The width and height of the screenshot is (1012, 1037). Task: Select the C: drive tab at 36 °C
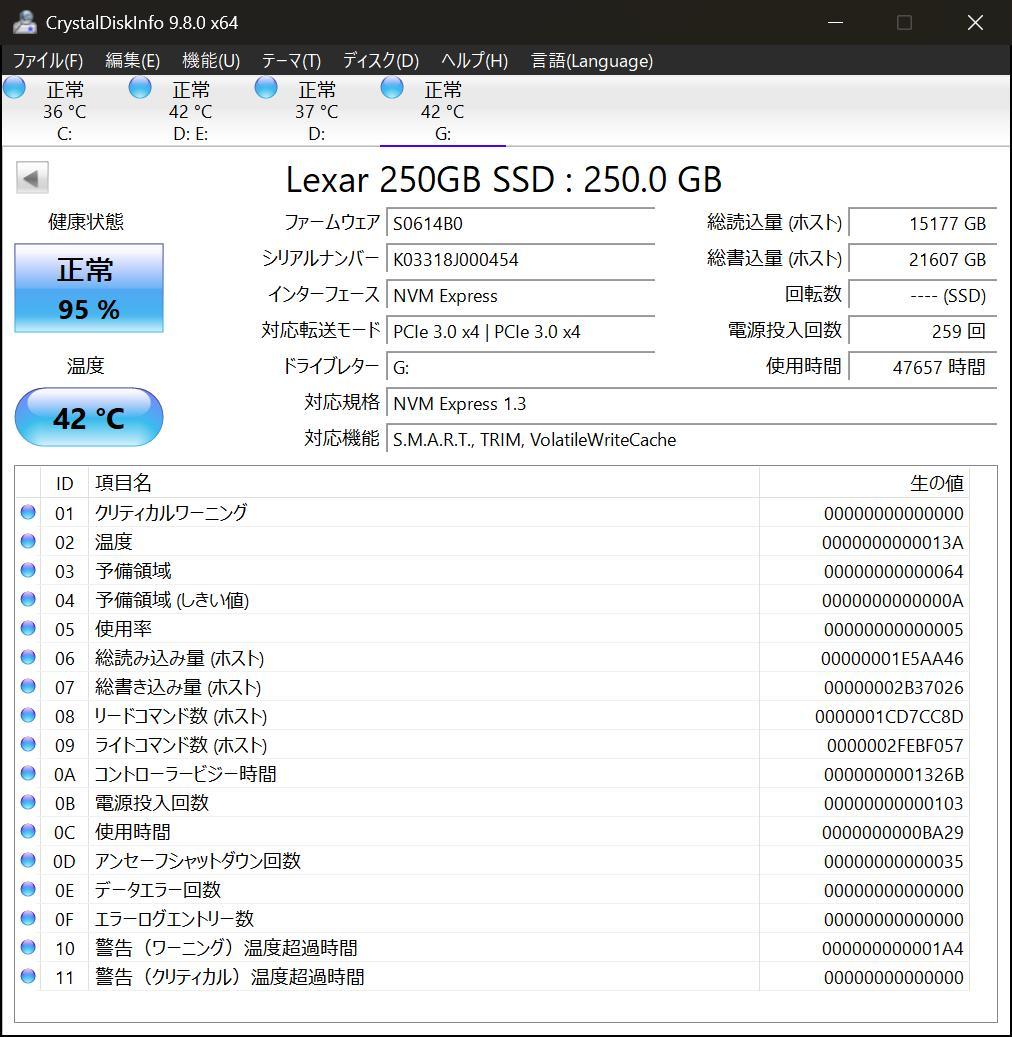64,111
